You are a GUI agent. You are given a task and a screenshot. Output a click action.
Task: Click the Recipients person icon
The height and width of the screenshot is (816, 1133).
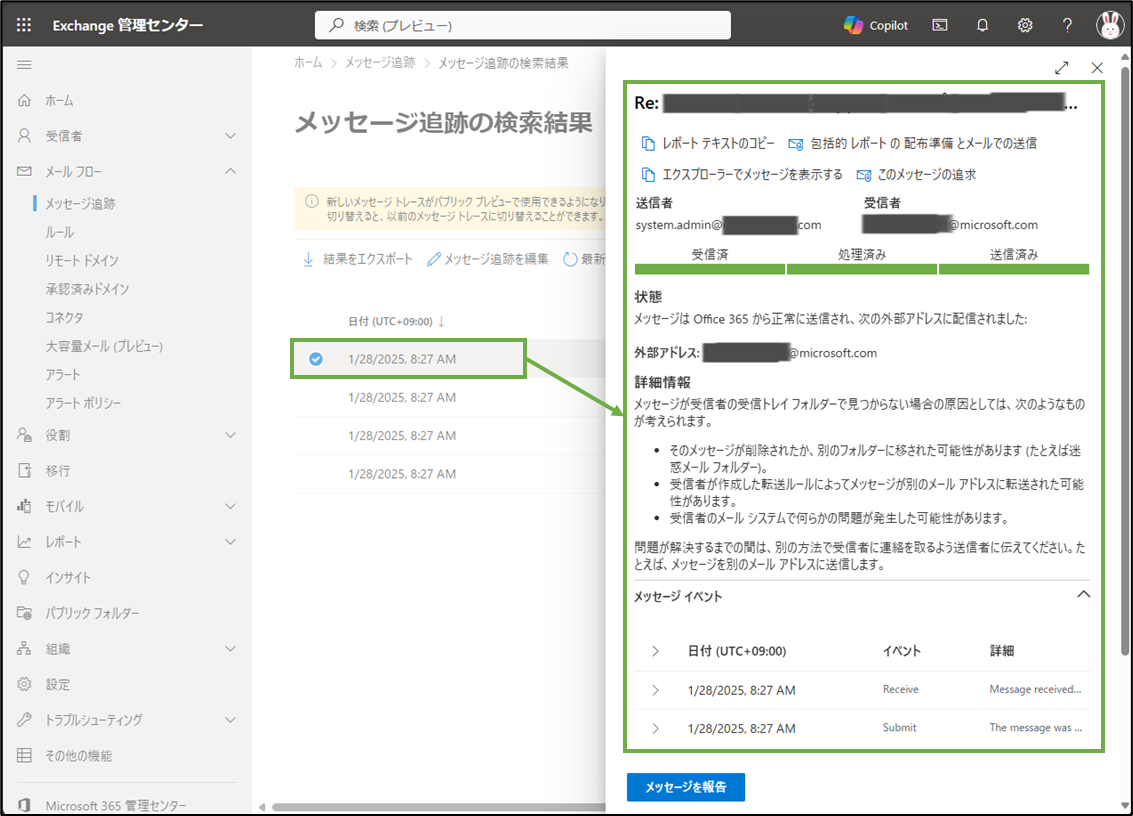click(x=24, y=136)
